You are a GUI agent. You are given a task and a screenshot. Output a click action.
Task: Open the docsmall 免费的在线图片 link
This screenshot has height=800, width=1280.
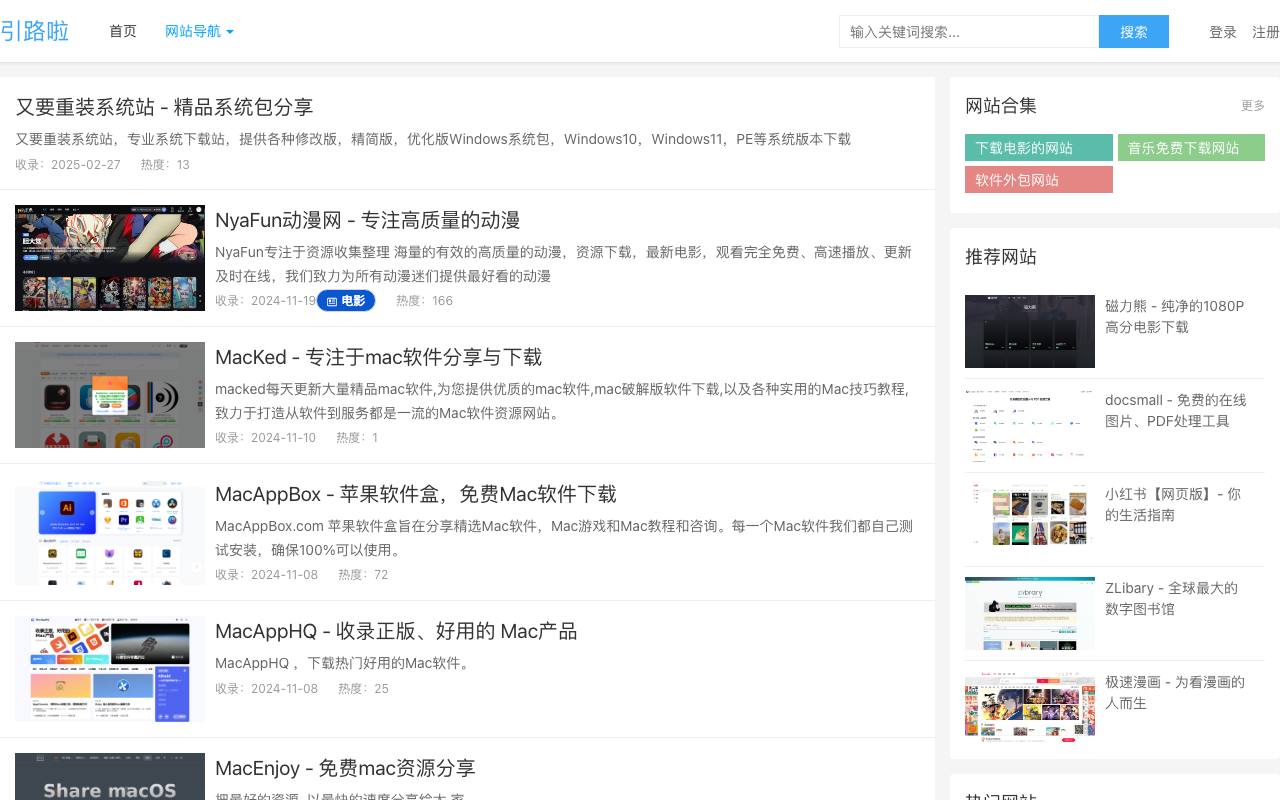(1176, 410)
